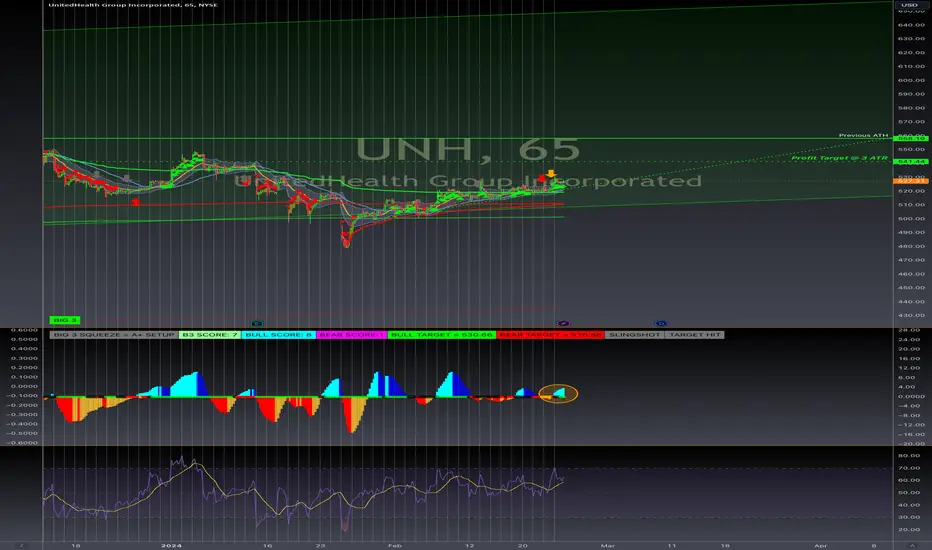The height and width of the screenshot is (550, 932).
Task: Click the Apr label on time axis
Action: [820, 545]
